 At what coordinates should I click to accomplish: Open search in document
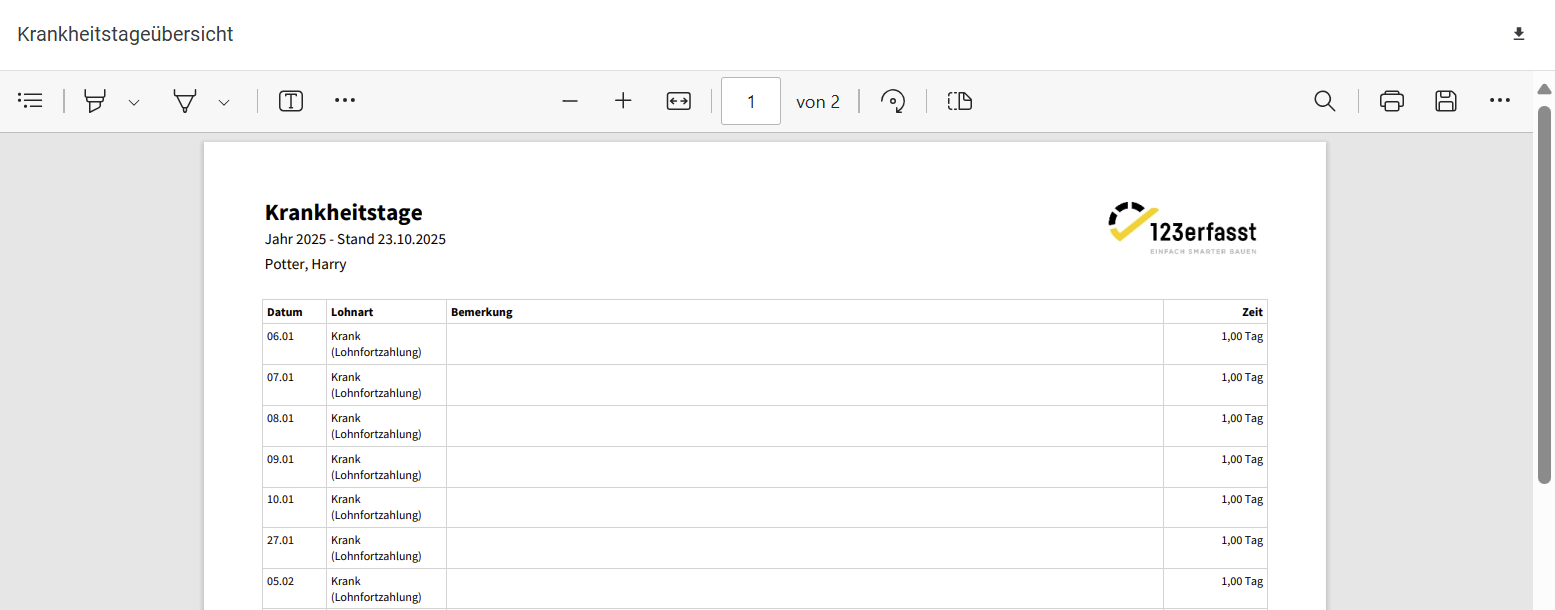point(1325,101)
